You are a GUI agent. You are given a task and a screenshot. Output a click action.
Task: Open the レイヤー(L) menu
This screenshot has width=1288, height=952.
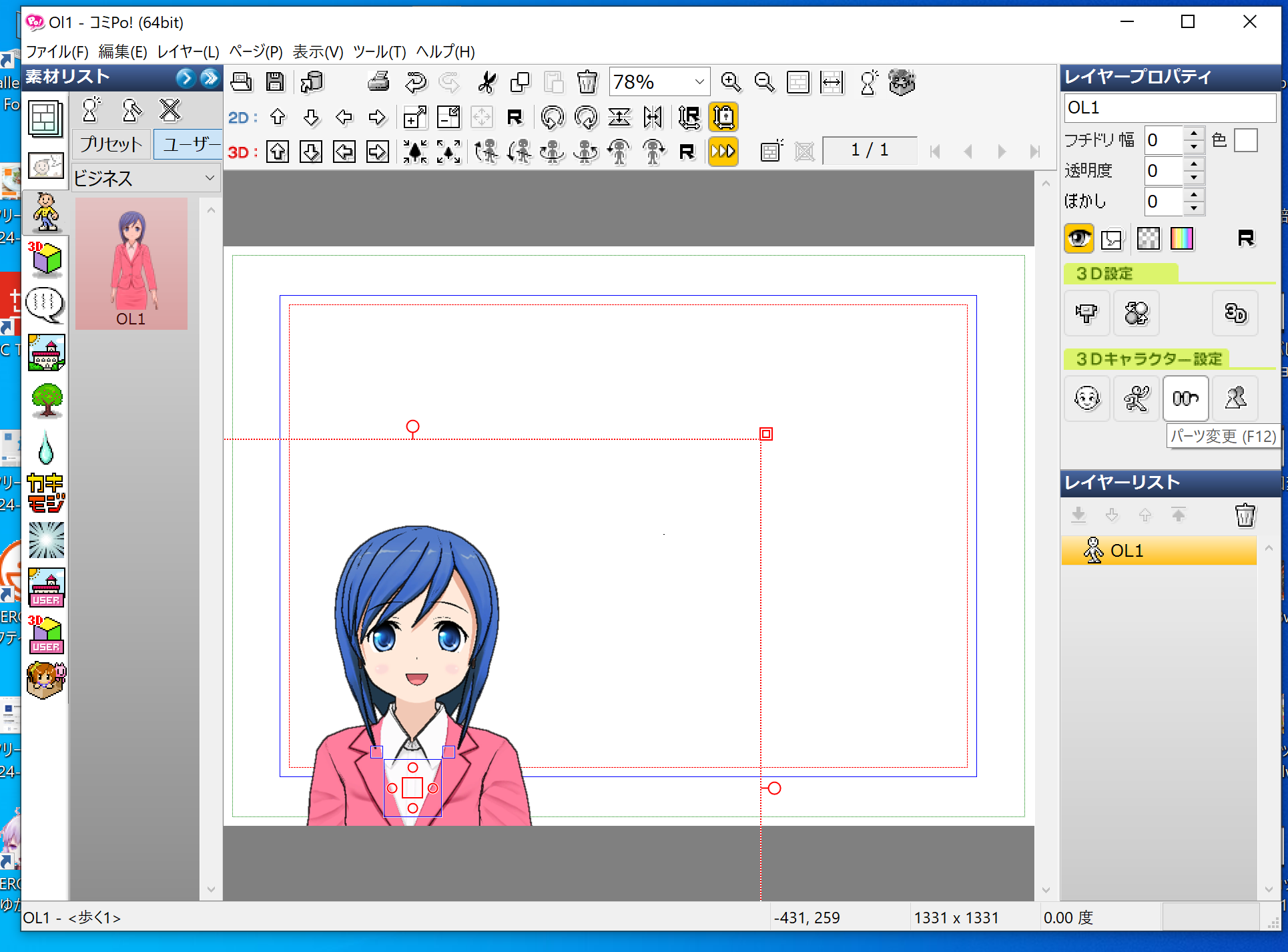coord(188,51)
